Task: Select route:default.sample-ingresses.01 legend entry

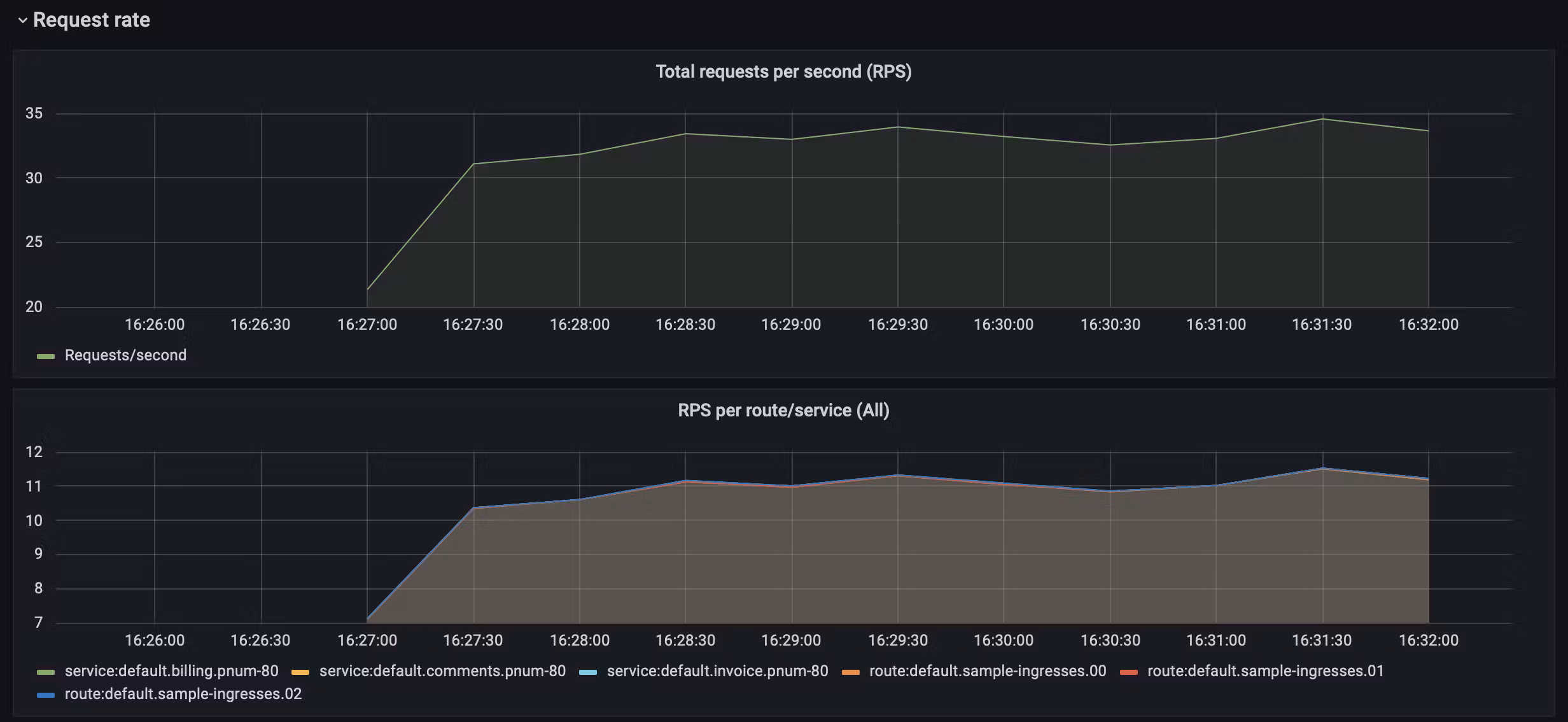Action: pos(1265,671)
